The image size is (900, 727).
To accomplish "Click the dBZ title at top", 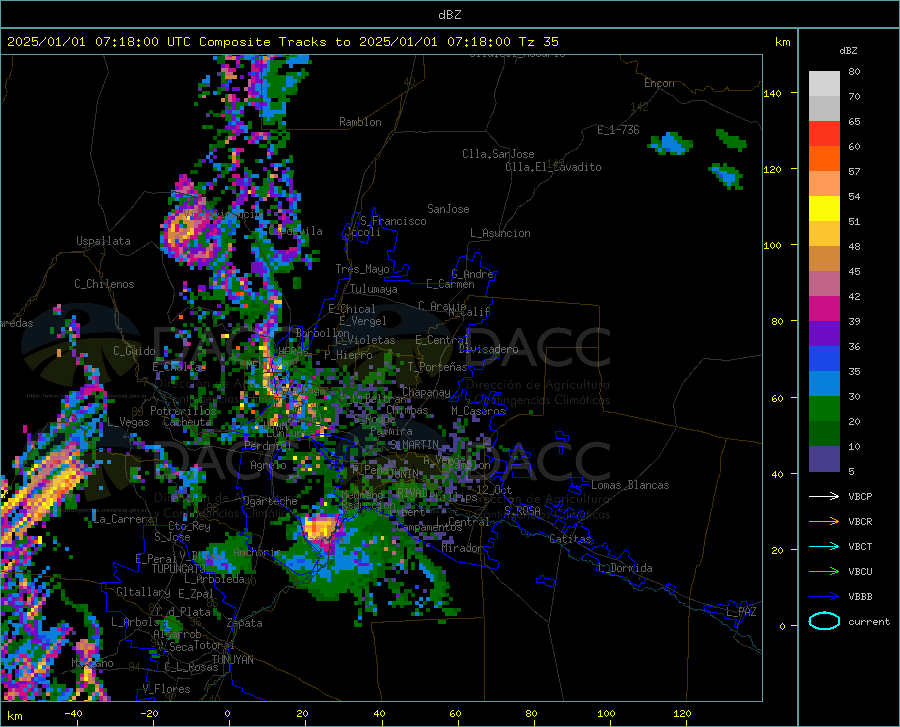I will pos(449,15).
